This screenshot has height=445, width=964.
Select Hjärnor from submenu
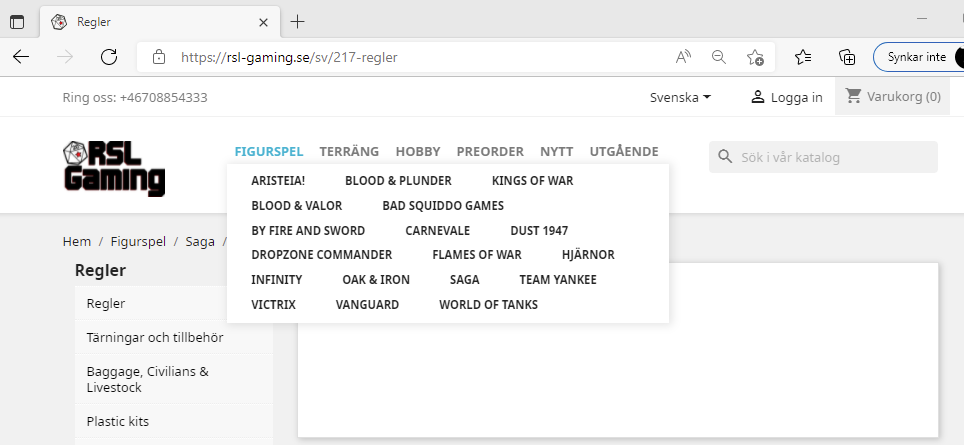588,254
